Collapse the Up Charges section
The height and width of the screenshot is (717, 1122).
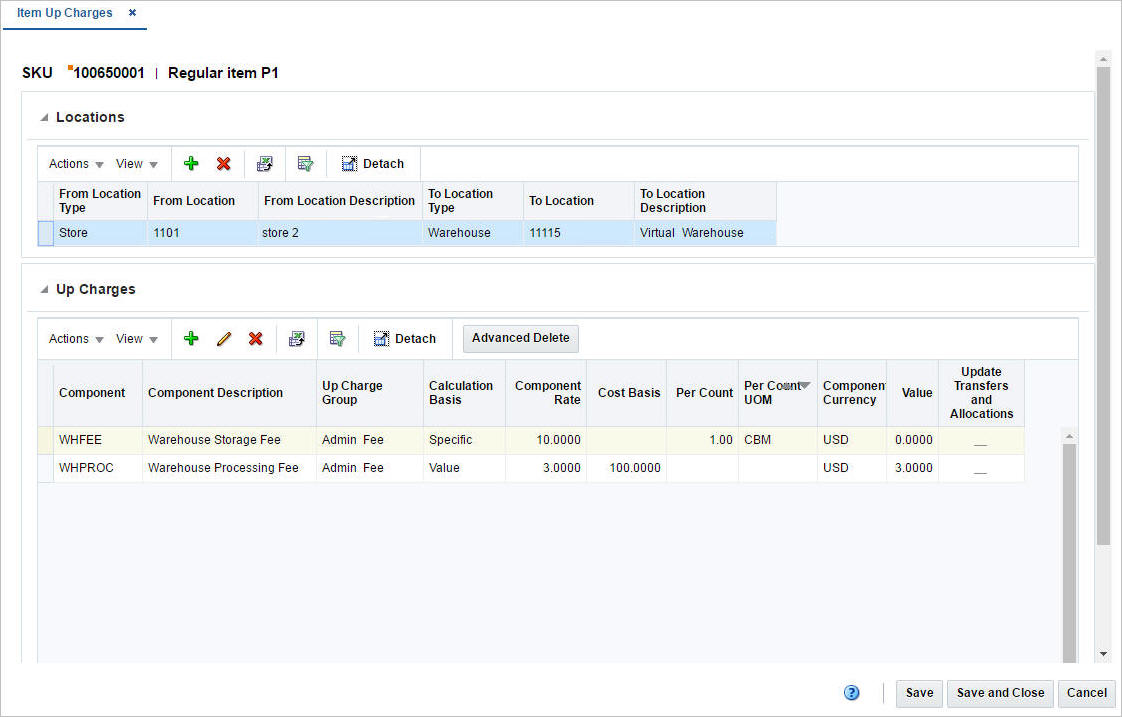coord(43,290)
